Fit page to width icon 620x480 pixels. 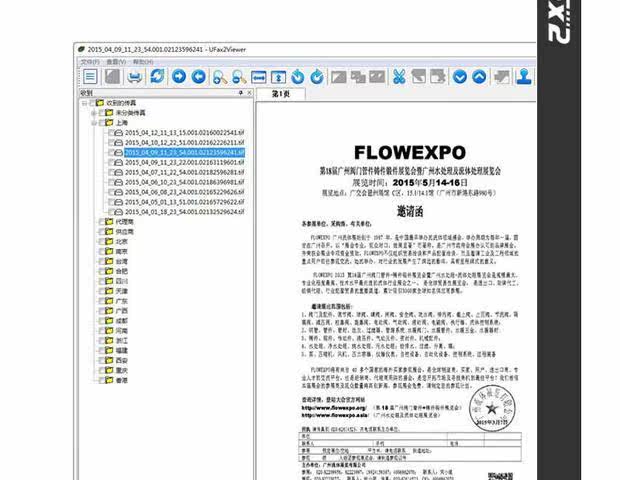(259, 77)
